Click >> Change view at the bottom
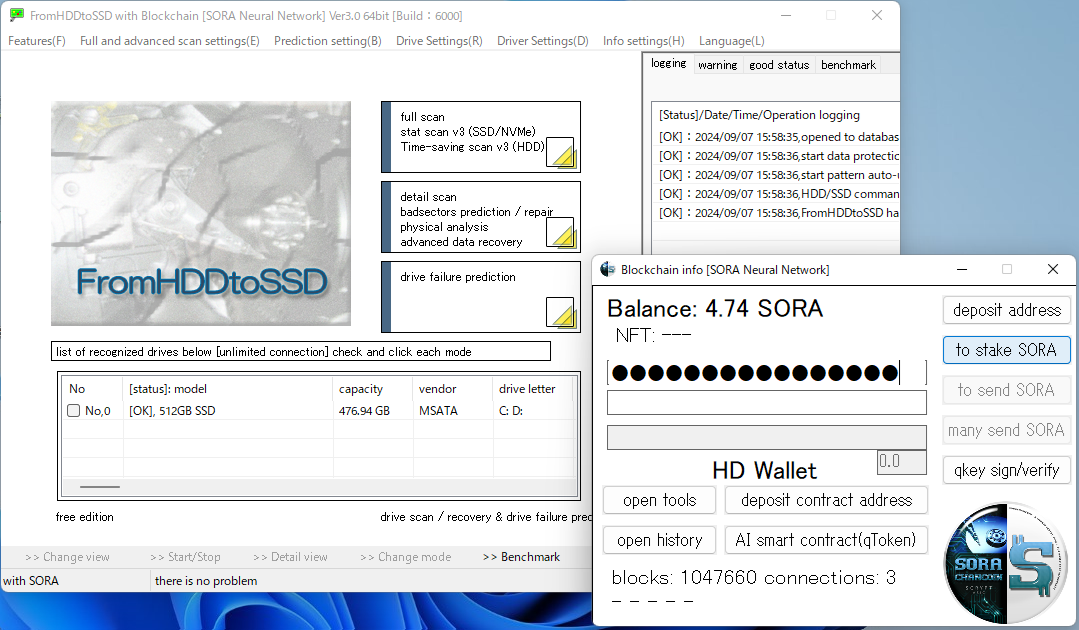The image size is (1079, 630). coord(67,557)
